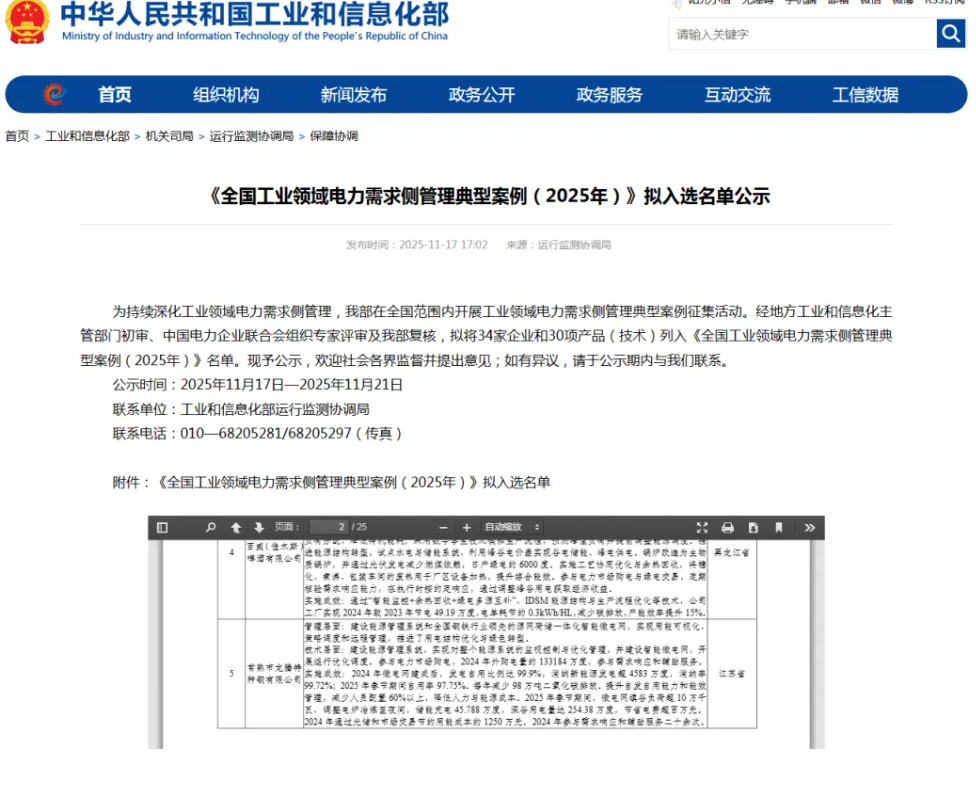
Task: Open the 组织机构 navigation menu
Action: [226, 95]
